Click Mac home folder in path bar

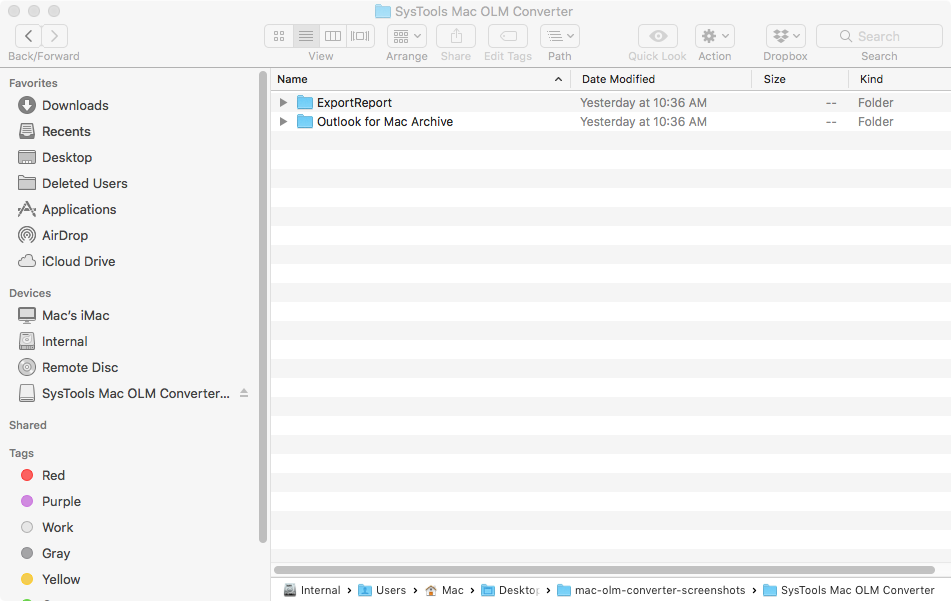coord(445,591)
